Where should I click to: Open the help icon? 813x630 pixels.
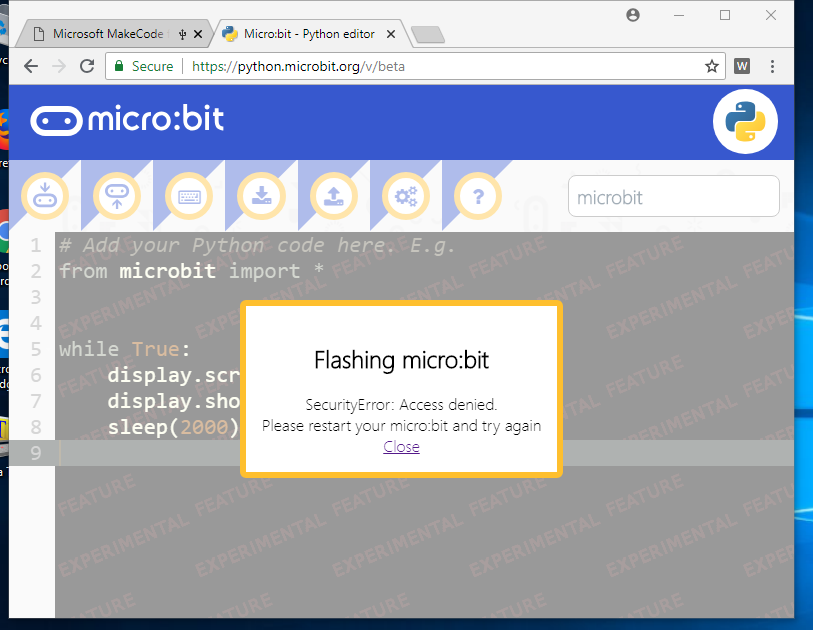477,196
